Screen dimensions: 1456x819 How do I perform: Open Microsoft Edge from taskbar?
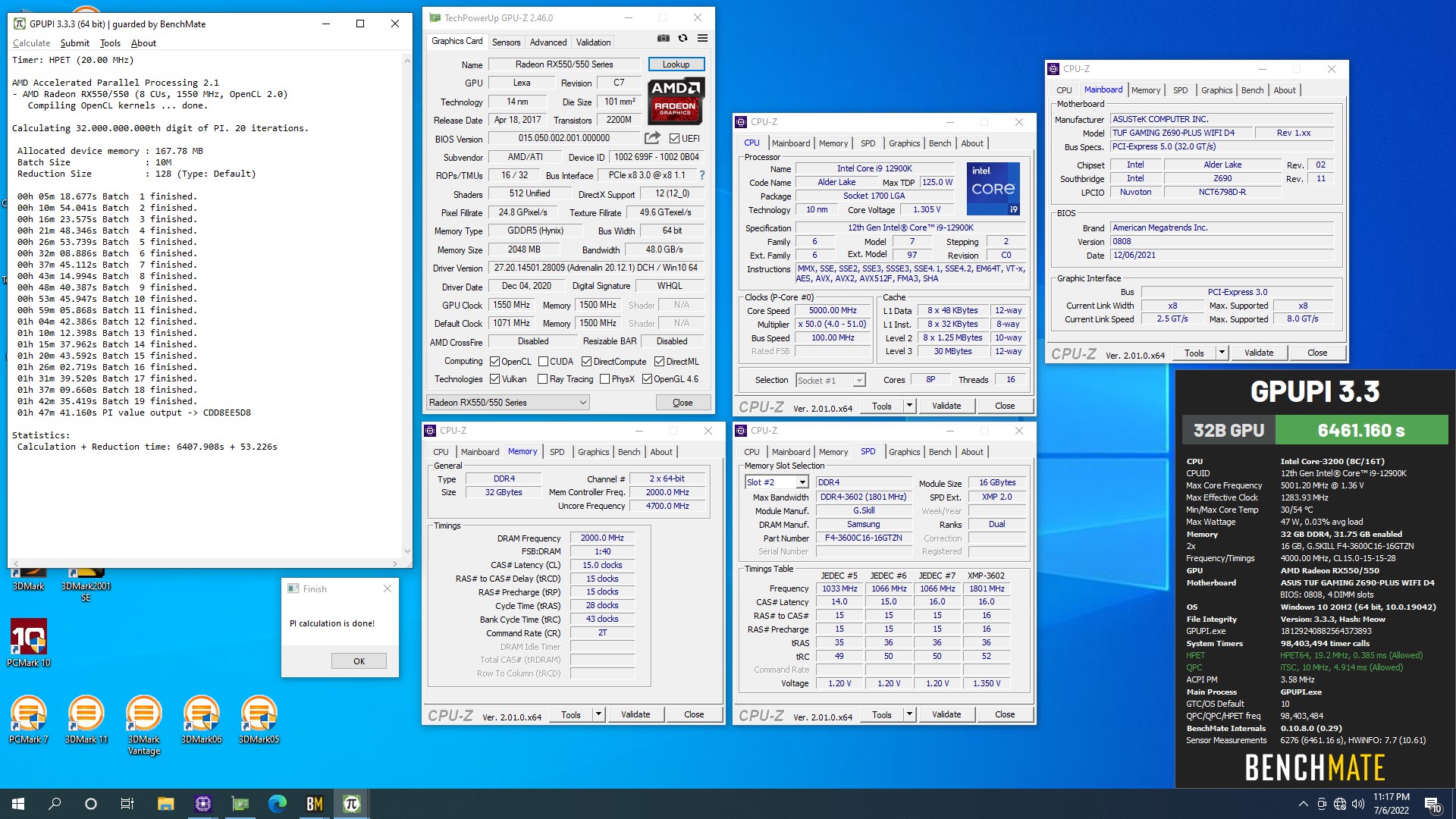click(x=277, y=804)
